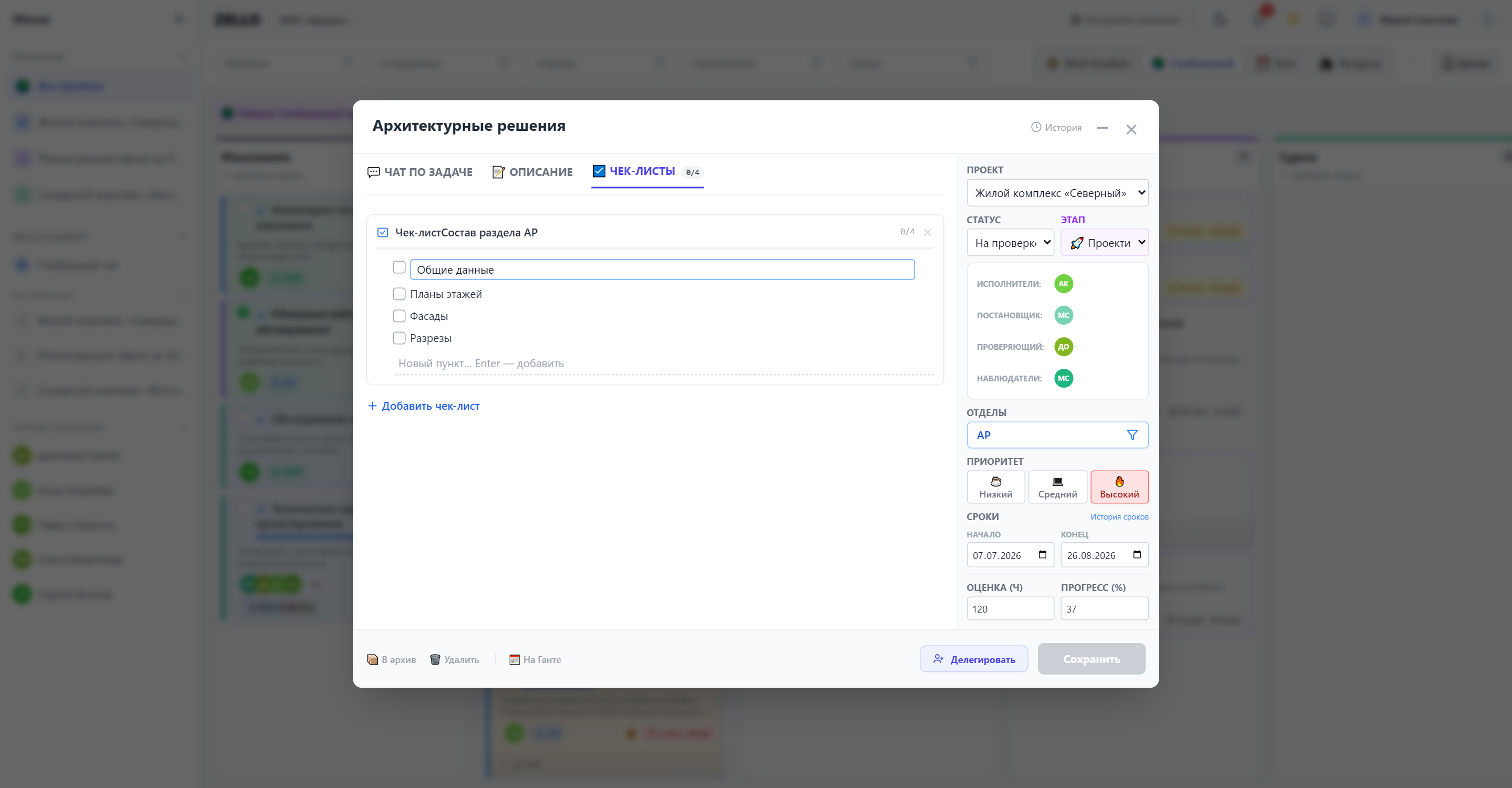The image size is (1512, 788).
Task: Click the МС task setter avatar
Action: [x=1064, y=315]
